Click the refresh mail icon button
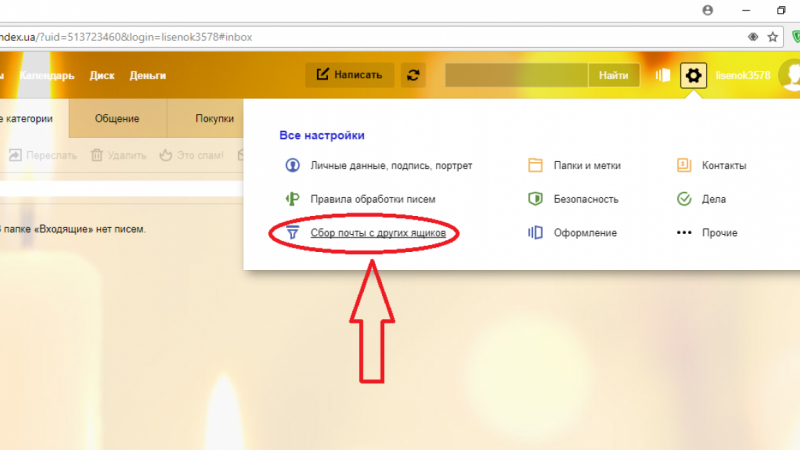Image resolution: width=800 pixels, height=450 pixels. (x=413, y=76)
